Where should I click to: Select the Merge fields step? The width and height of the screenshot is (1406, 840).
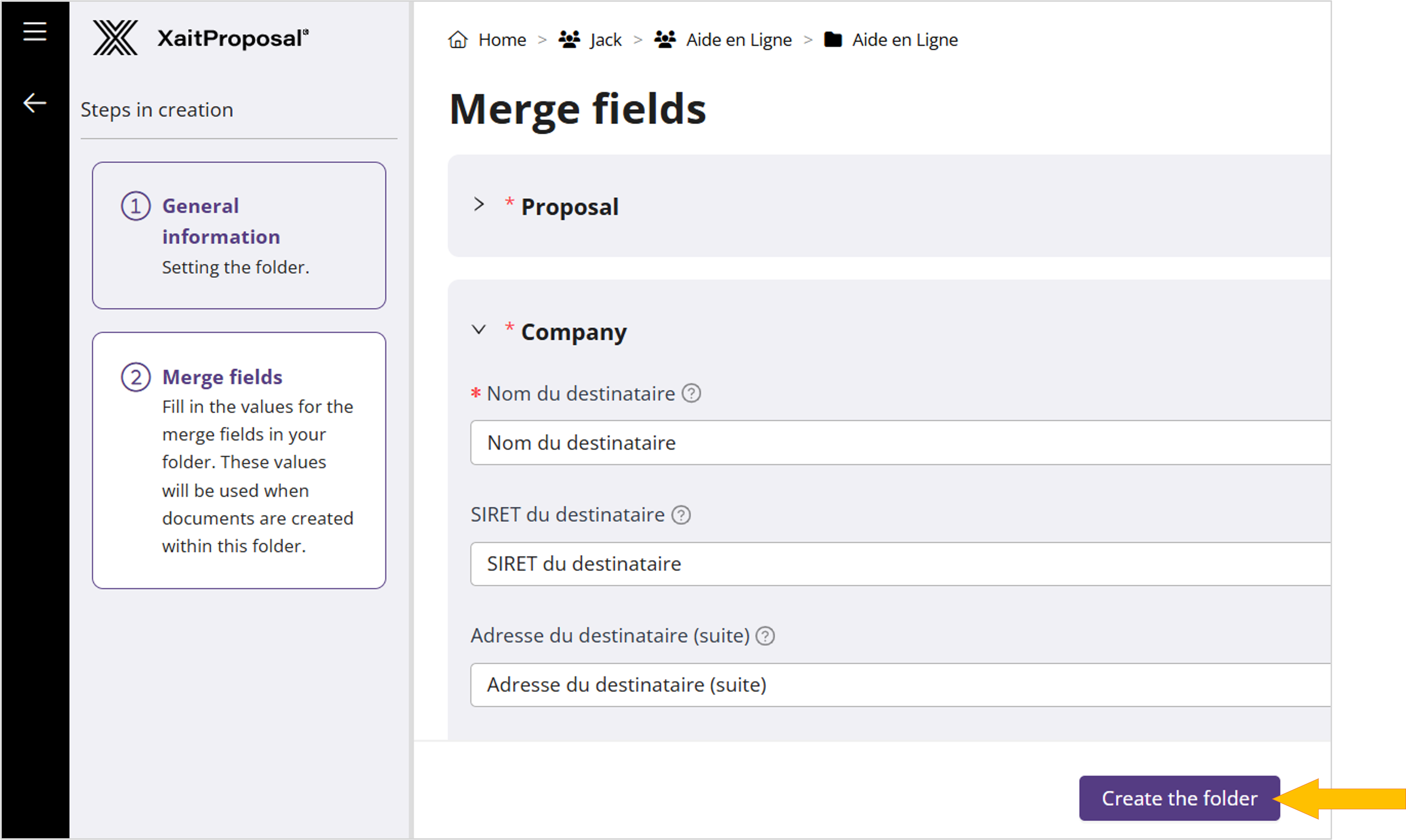coord(238,459)
